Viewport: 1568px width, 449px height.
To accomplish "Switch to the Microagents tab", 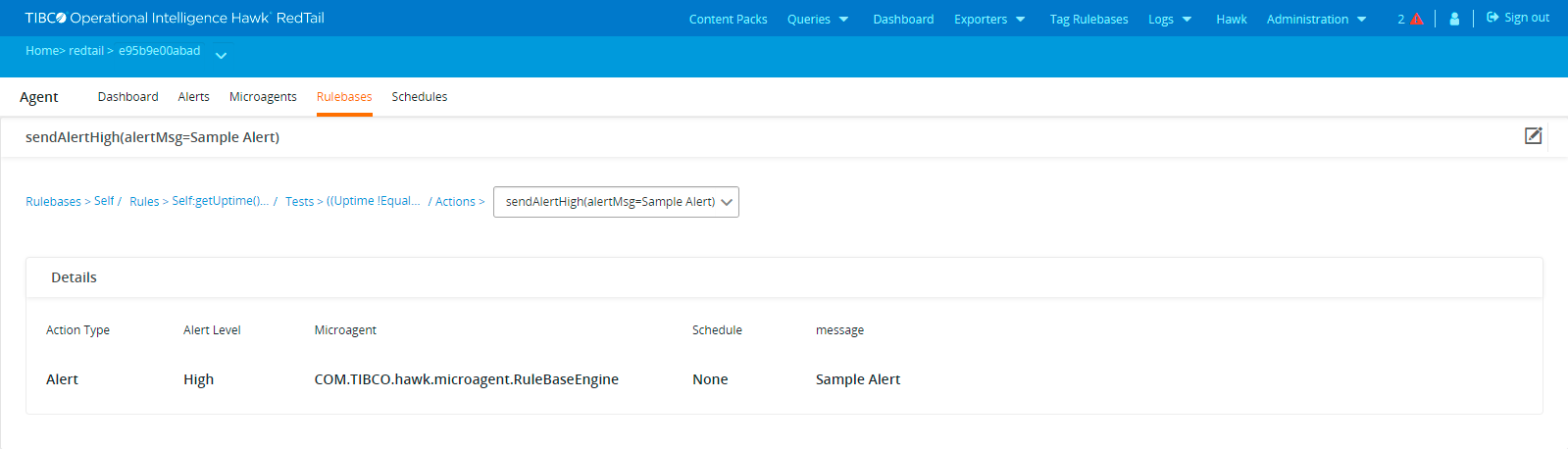I will 263,97.
